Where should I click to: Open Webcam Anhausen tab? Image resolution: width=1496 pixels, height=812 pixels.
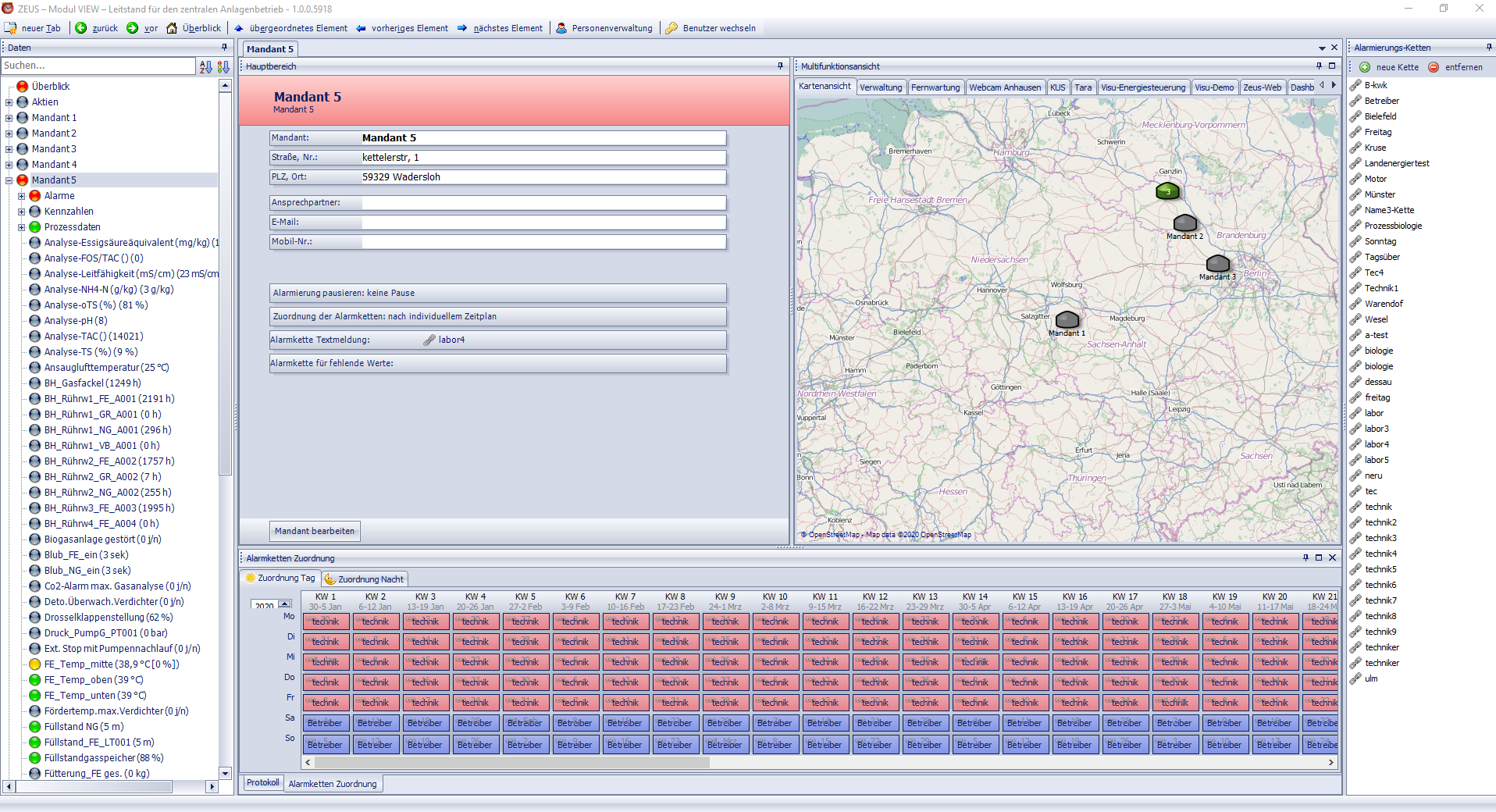tap(1005, 87)
